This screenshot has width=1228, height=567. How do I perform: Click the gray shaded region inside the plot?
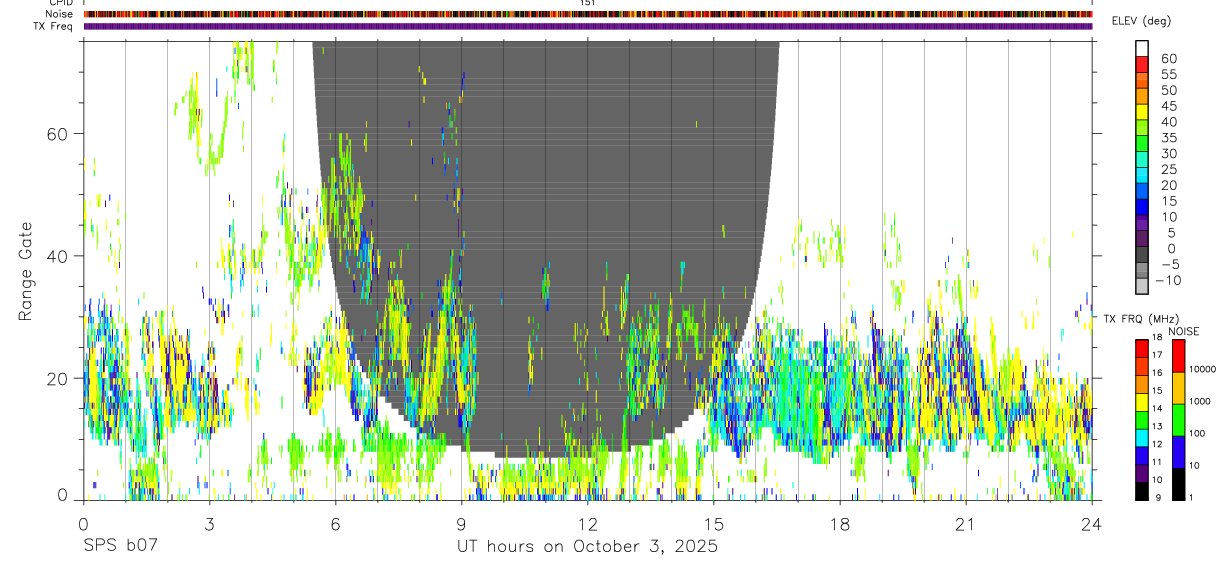[545, 250]
